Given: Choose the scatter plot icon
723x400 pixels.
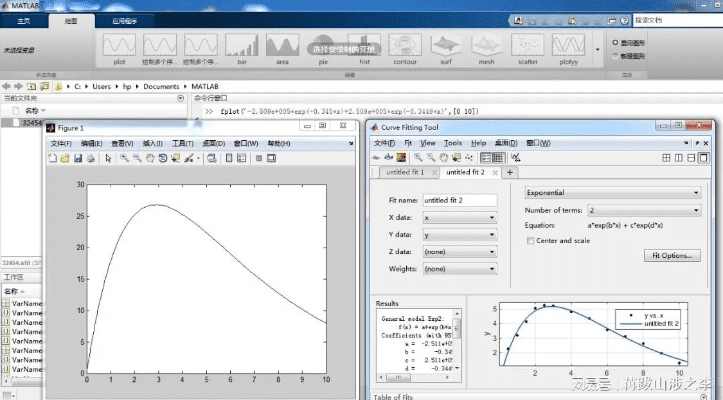Looking at the screenshot, I should pyautogui.click(x=526, y=45).
